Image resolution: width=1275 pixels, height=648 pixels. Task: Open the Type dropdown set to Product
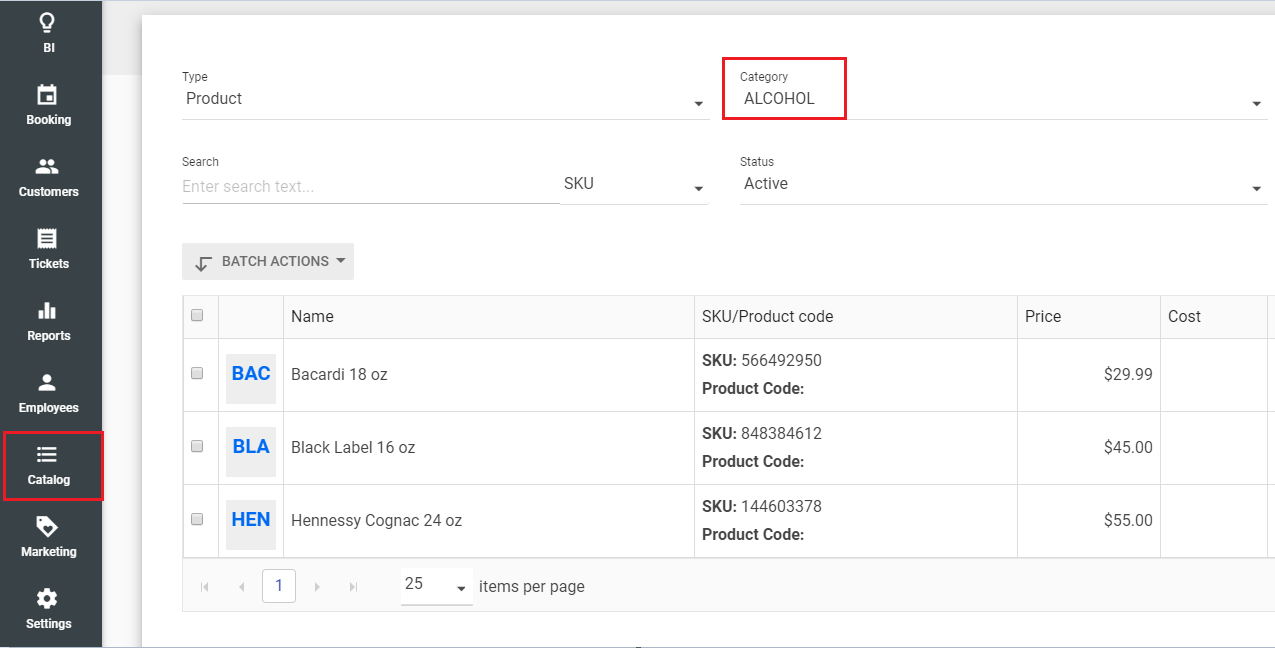tap(445, 99)
